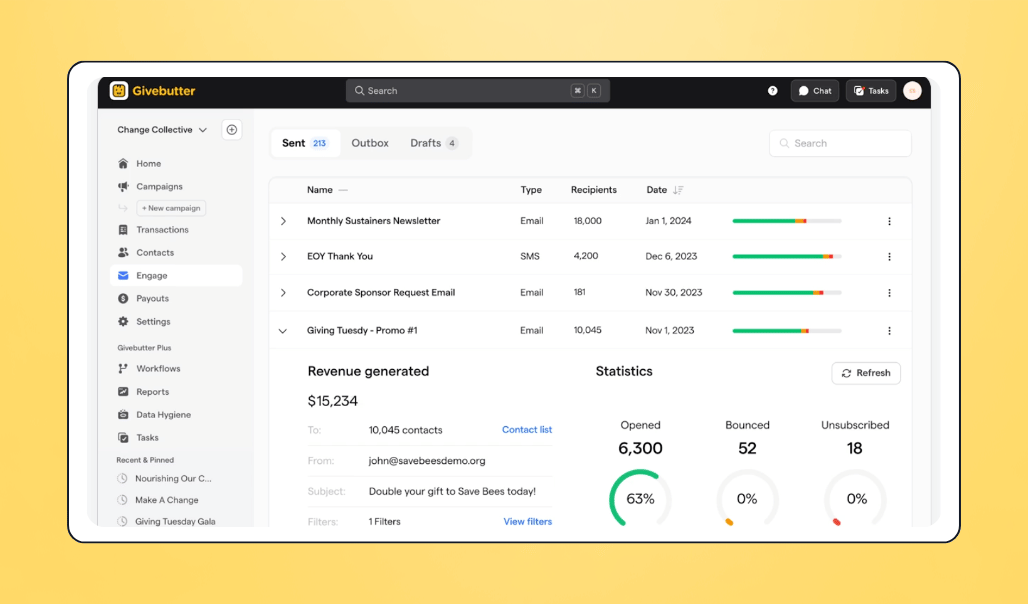
Task: Click the Contact list link
Action: 527,429
